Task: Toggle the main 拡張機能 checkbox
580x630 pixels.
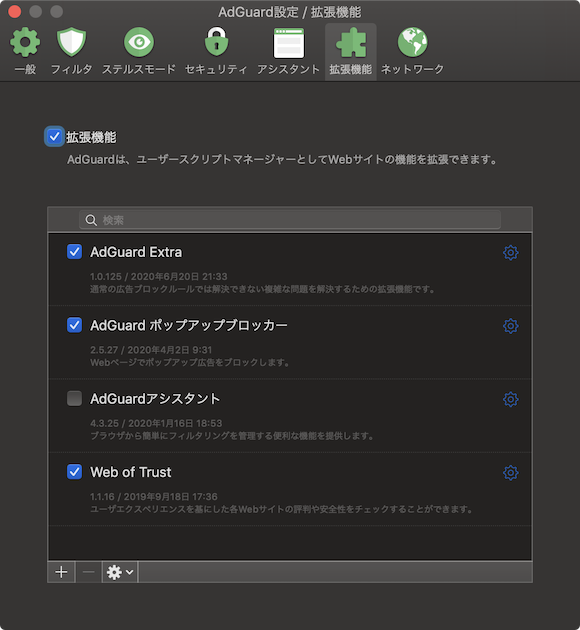Action: pos(54,137)
